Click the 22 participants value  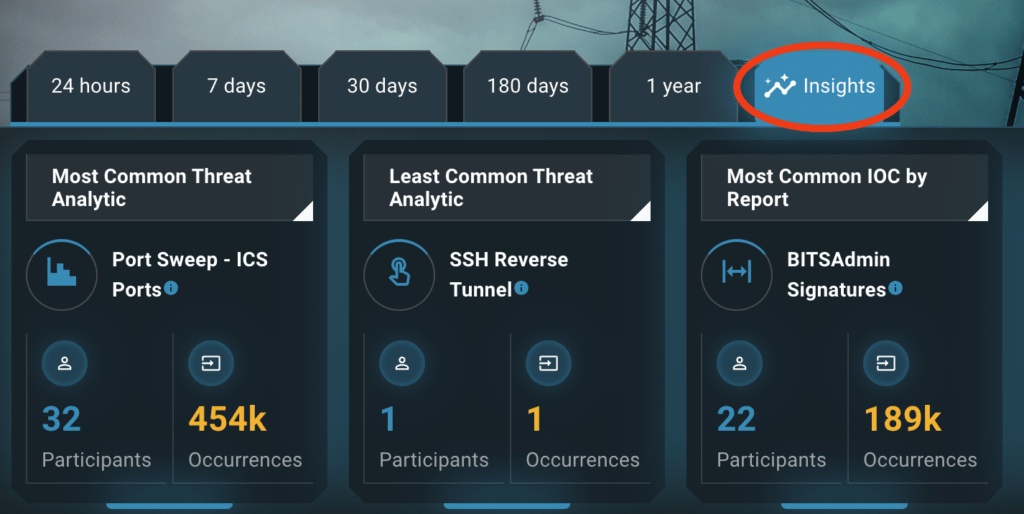click(x=736, y=419)
